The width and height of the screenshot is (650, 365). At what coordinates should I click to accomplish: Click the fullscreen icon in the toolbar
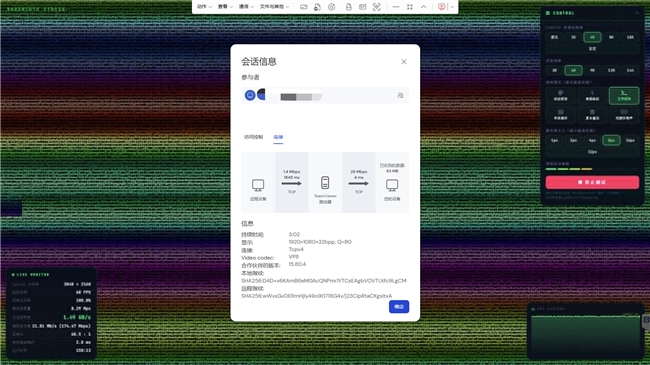click(x=410, y=7)
